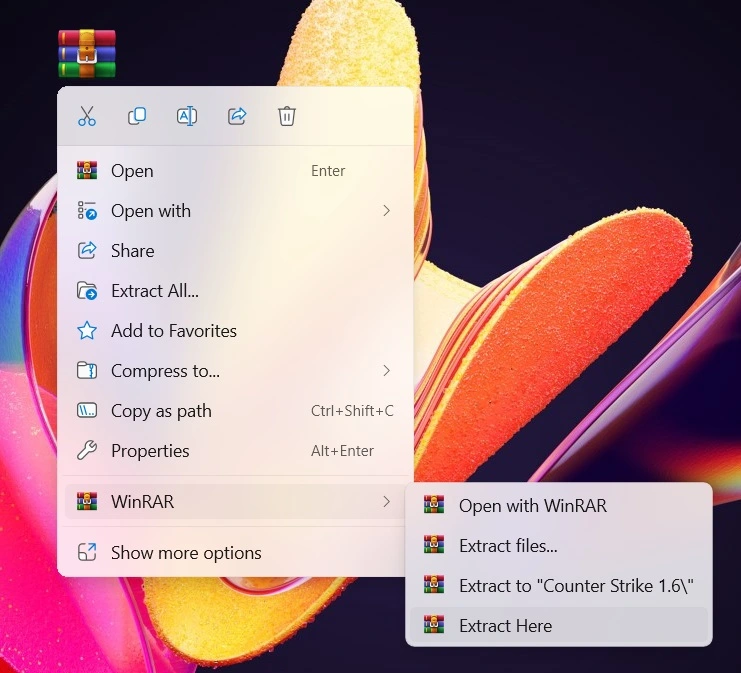Click the wrench icon beside Properties

point(87,451)
